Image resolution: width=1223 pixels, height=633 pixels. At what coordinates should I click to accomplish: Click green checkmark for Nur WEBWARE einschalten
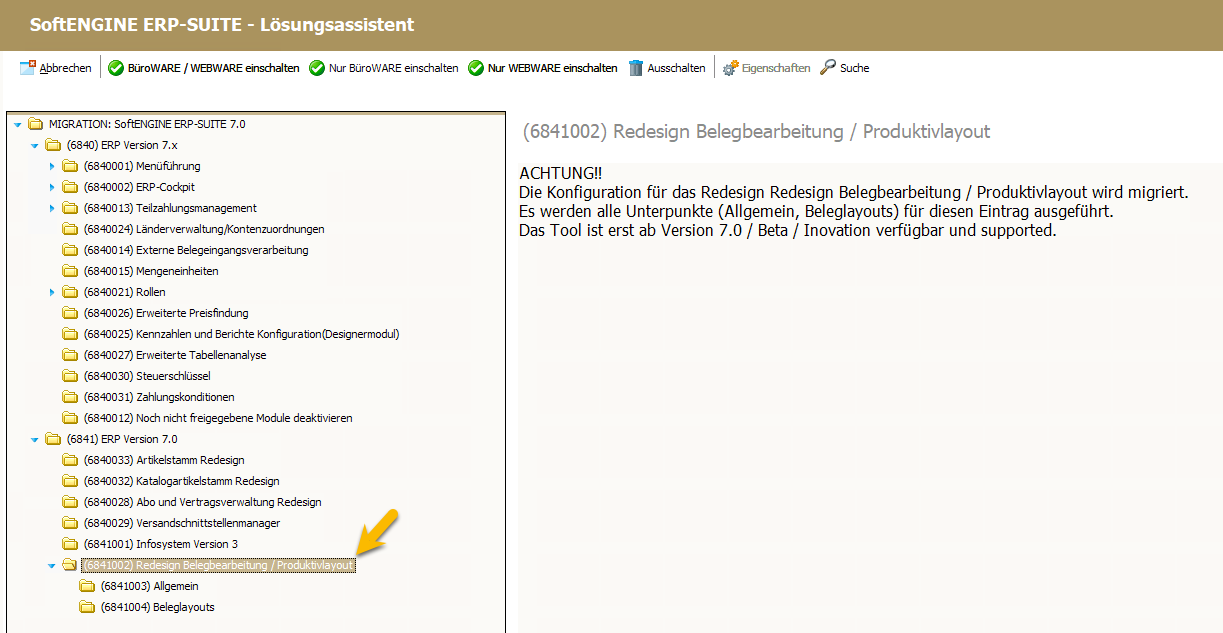[x=477, y=68]
